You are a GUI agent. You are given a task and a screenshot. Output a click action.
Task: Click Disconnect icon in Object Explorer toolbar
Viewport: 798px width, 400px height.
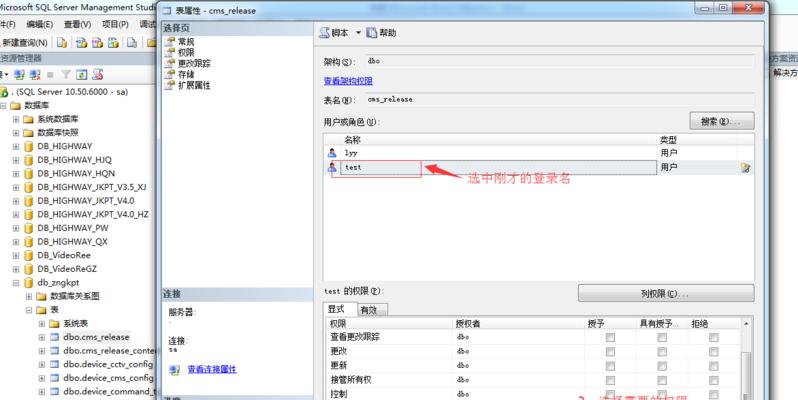[35, 75]
